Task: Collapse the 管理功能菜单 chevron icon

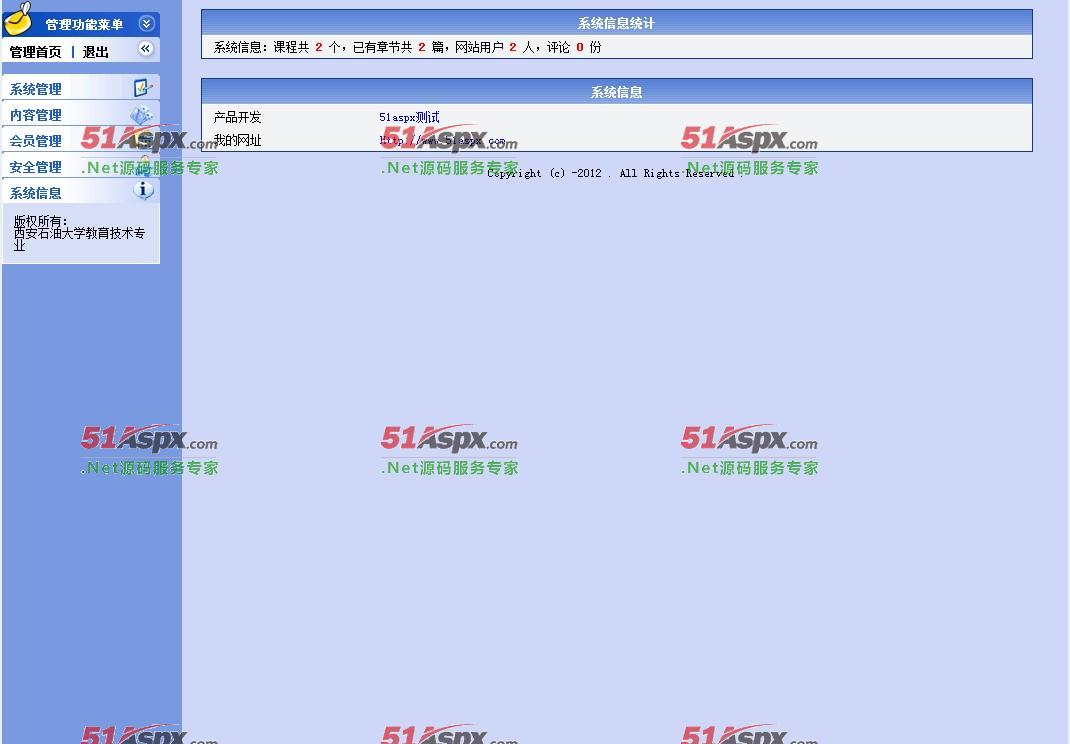Action: 146,24
